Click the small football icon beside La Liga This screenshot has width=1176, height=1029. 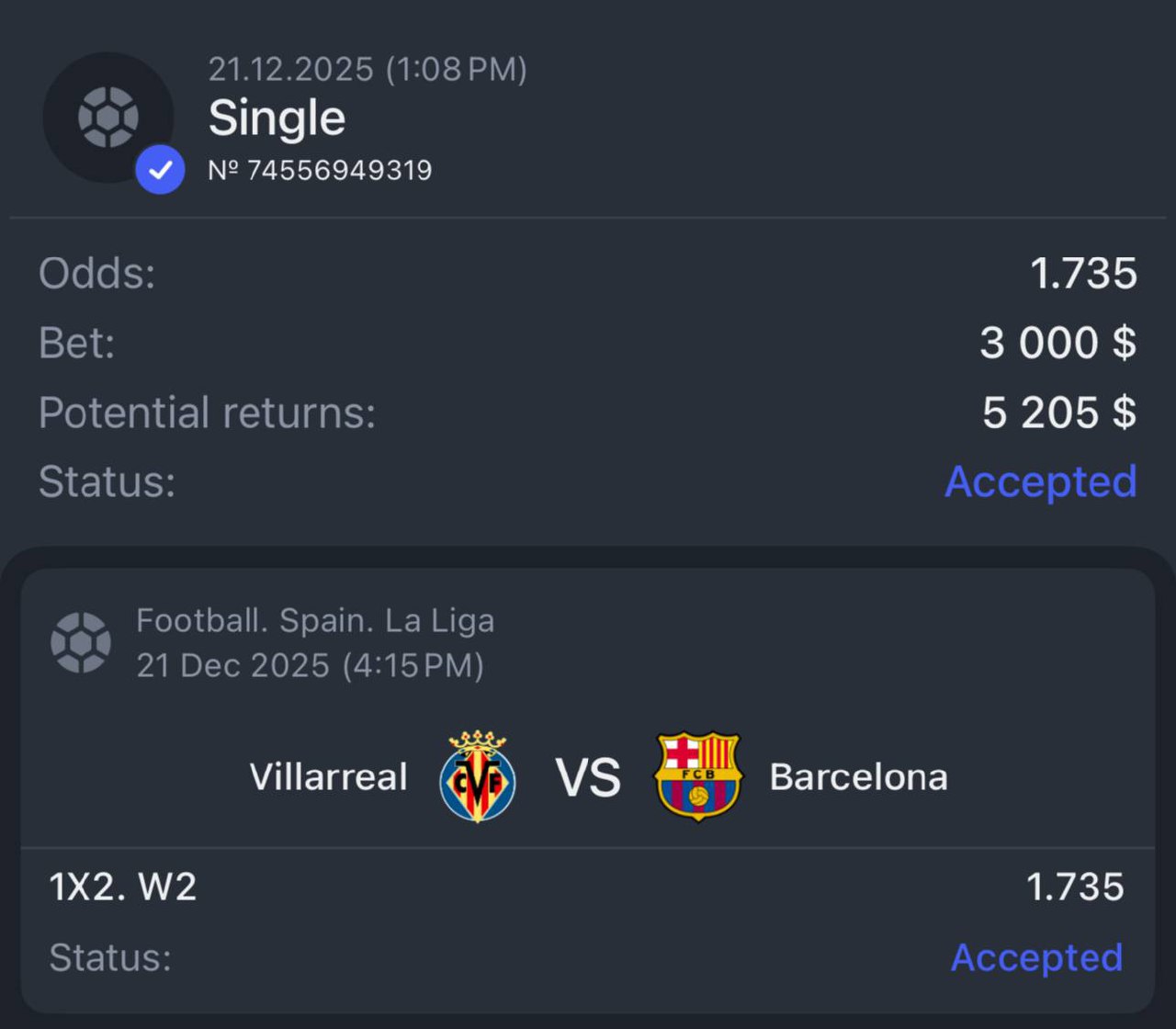(81, 642)
